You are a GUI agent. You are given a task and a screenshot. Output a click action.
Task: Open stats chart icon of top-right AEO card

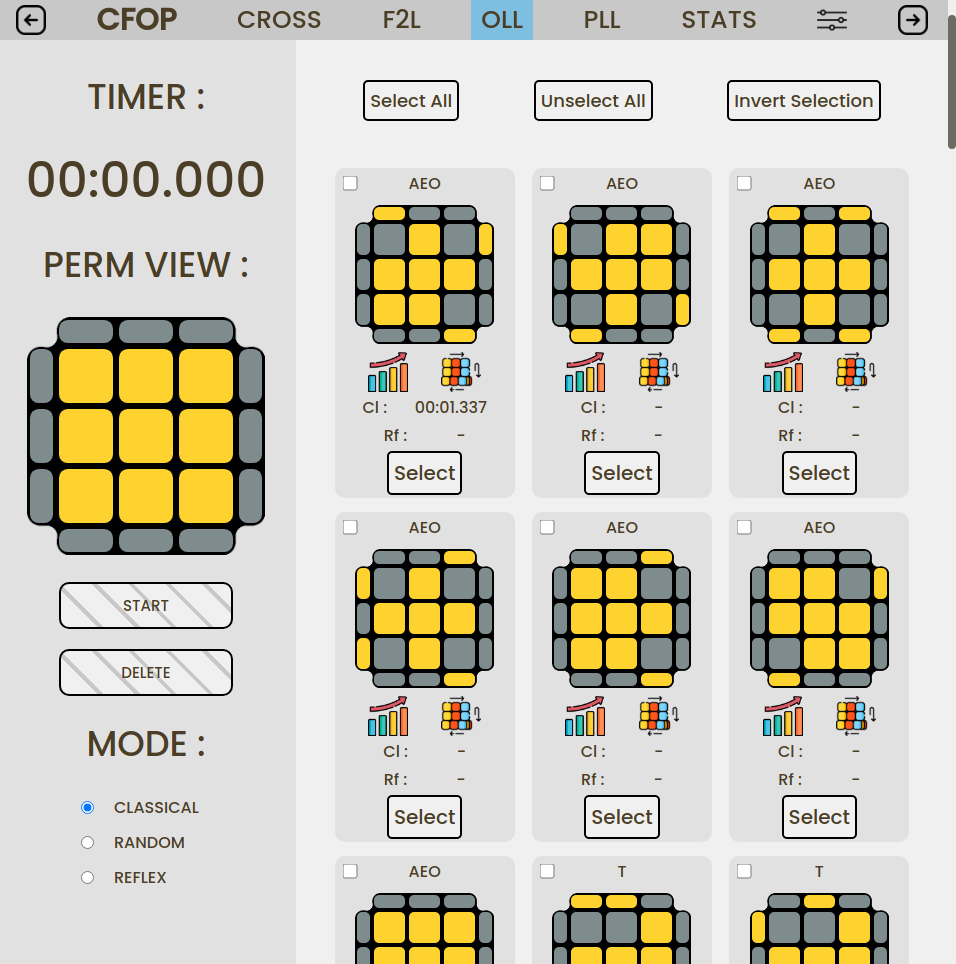coord(782,373)
